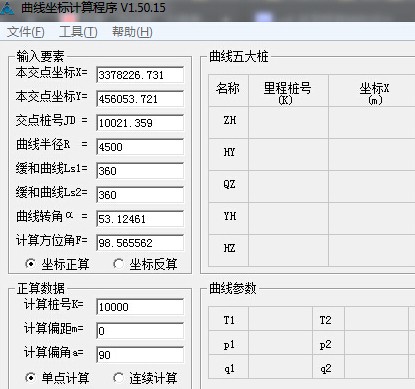The width and height of the screenshot is (415, 389).
Task: Select the 坐标正算 radio button
Action: pos(57,264)
